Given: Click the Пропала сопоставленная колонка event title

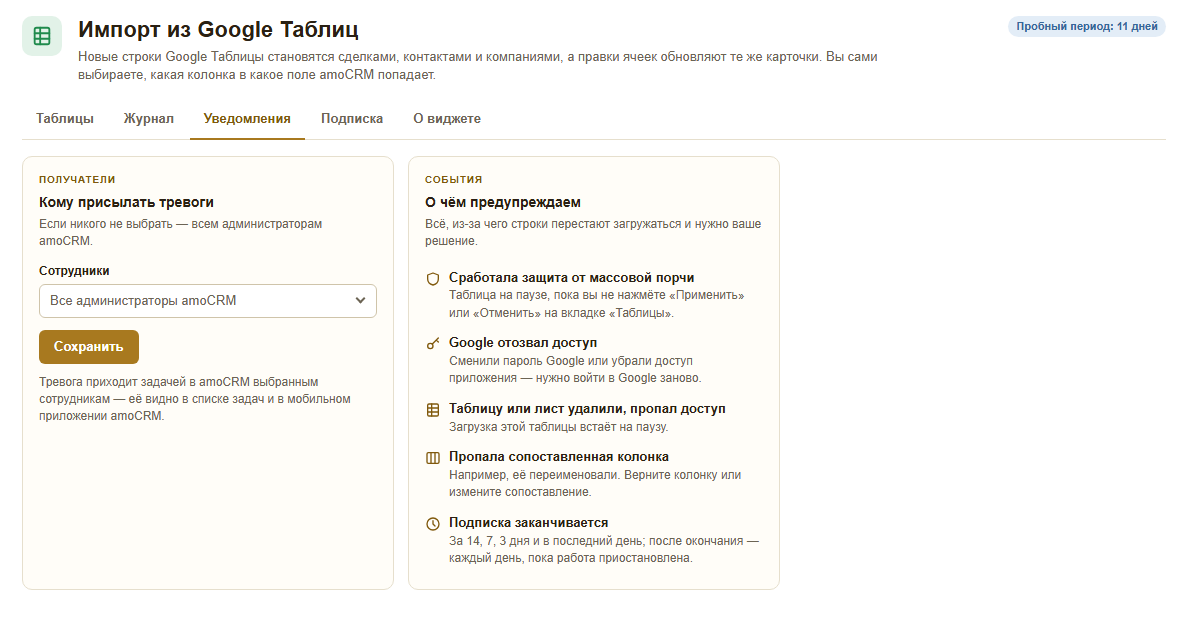Looking at the screenshot, I should click(558, 457).
